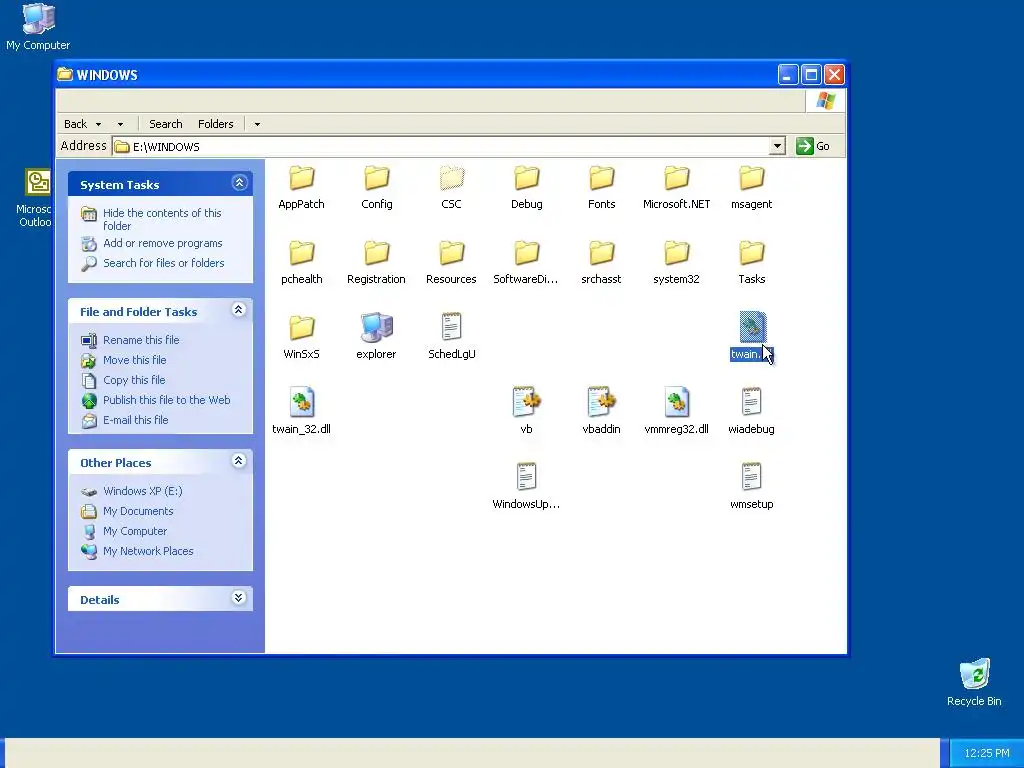Click the Registration folder
The image size is (1024, 768).
coord(376,262)
